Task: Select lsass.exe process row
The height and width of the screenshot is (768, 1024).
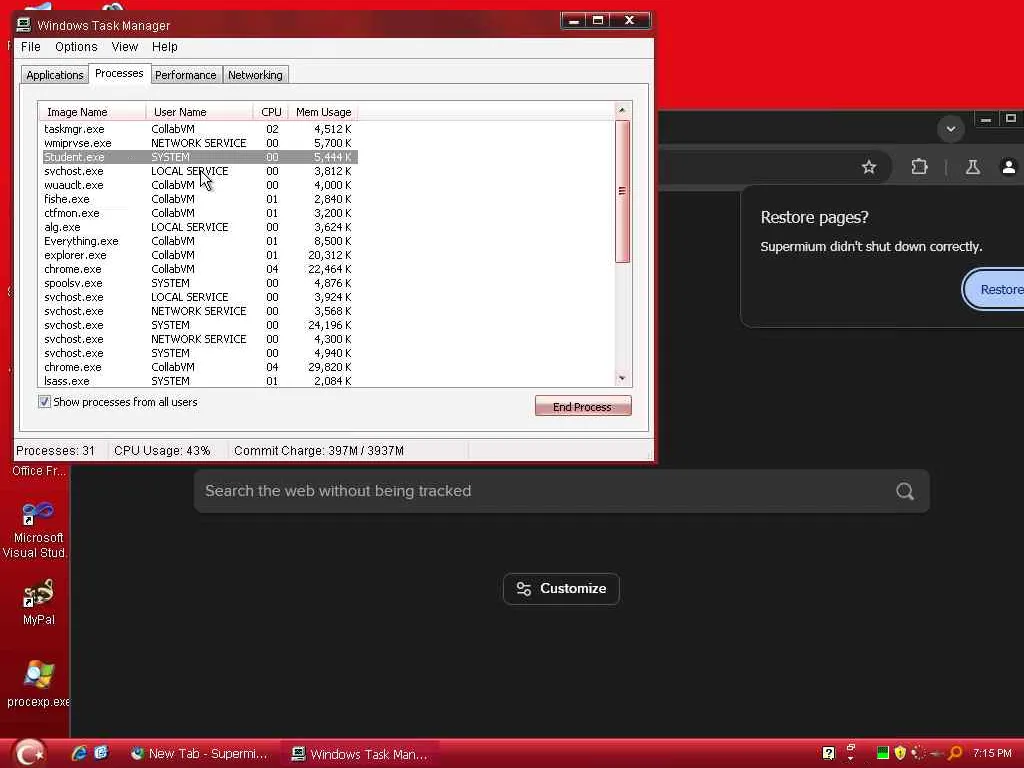Action: [198, 381]
